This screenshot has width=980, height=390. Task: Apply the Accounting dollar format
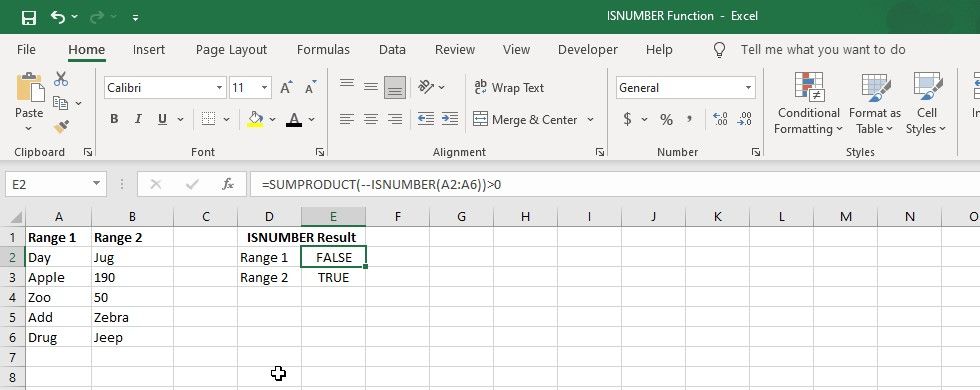click(x=627, y=119)
